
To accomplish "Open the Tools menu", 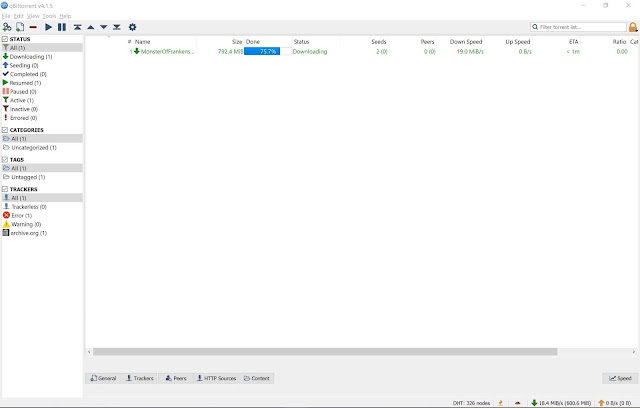I will pyautogui.click(x=49, y=16).
